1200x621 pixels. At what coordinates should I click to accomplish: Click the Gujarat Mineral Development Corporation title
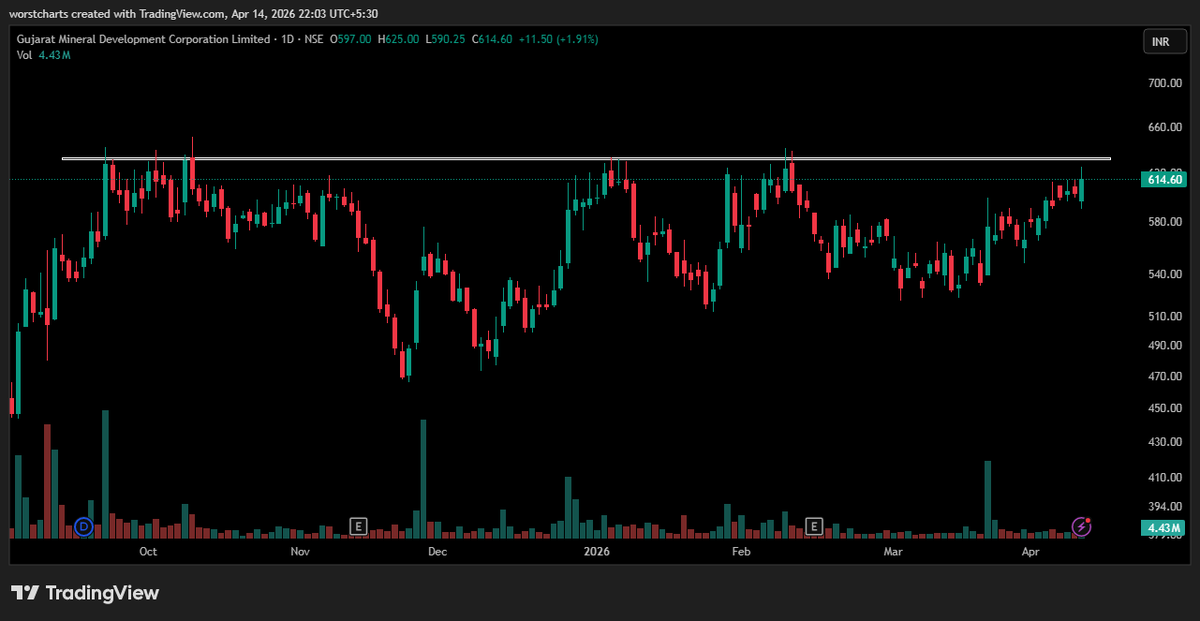coord(144,39)
